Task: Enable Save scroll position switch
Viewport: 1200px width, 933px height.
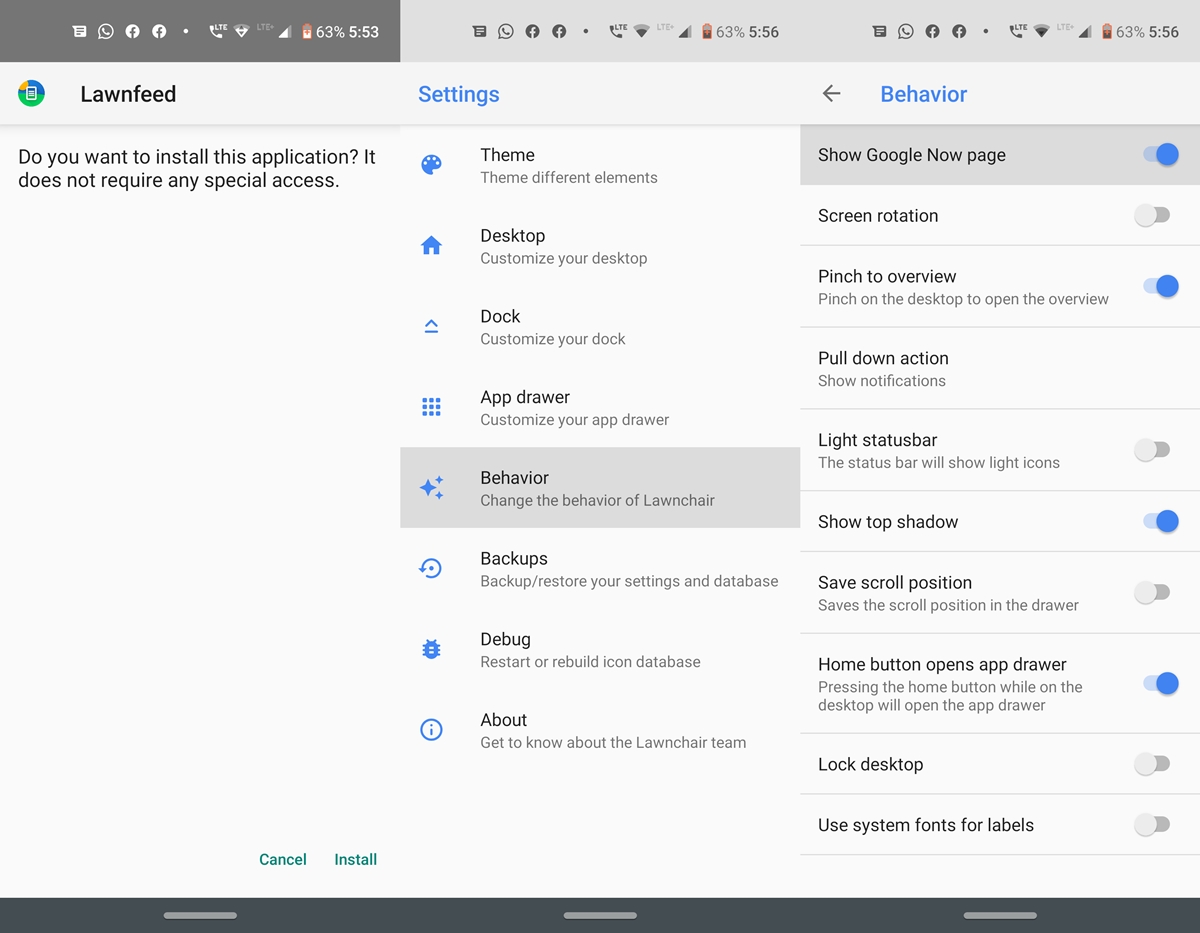Action: point(1152,593)
